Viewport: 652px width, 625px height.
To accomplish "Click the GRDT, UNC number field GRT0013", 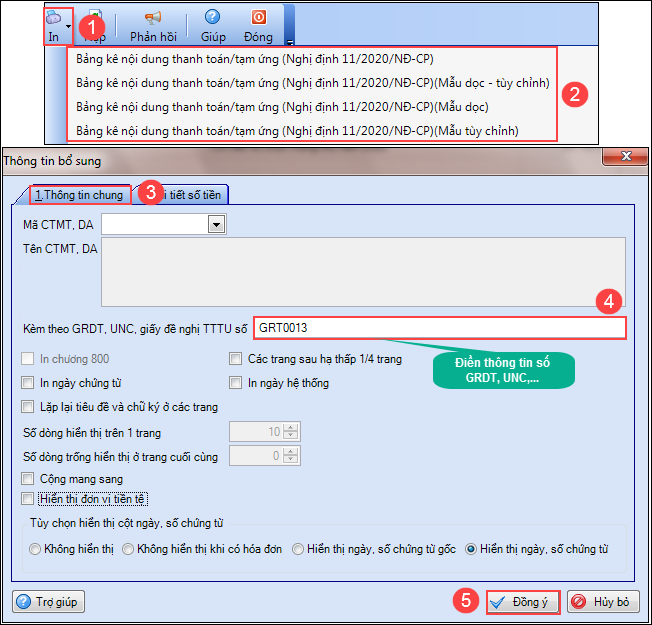I will (x=440, y=328).
